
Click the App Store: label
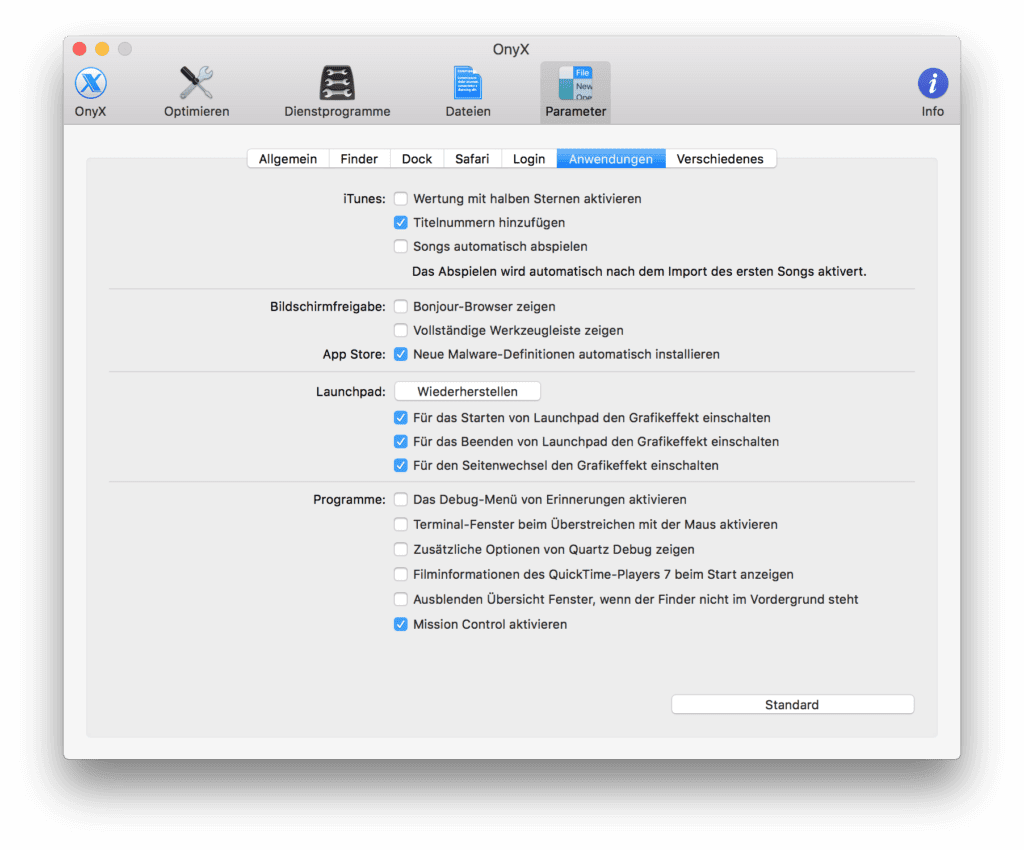click(354, 354)
